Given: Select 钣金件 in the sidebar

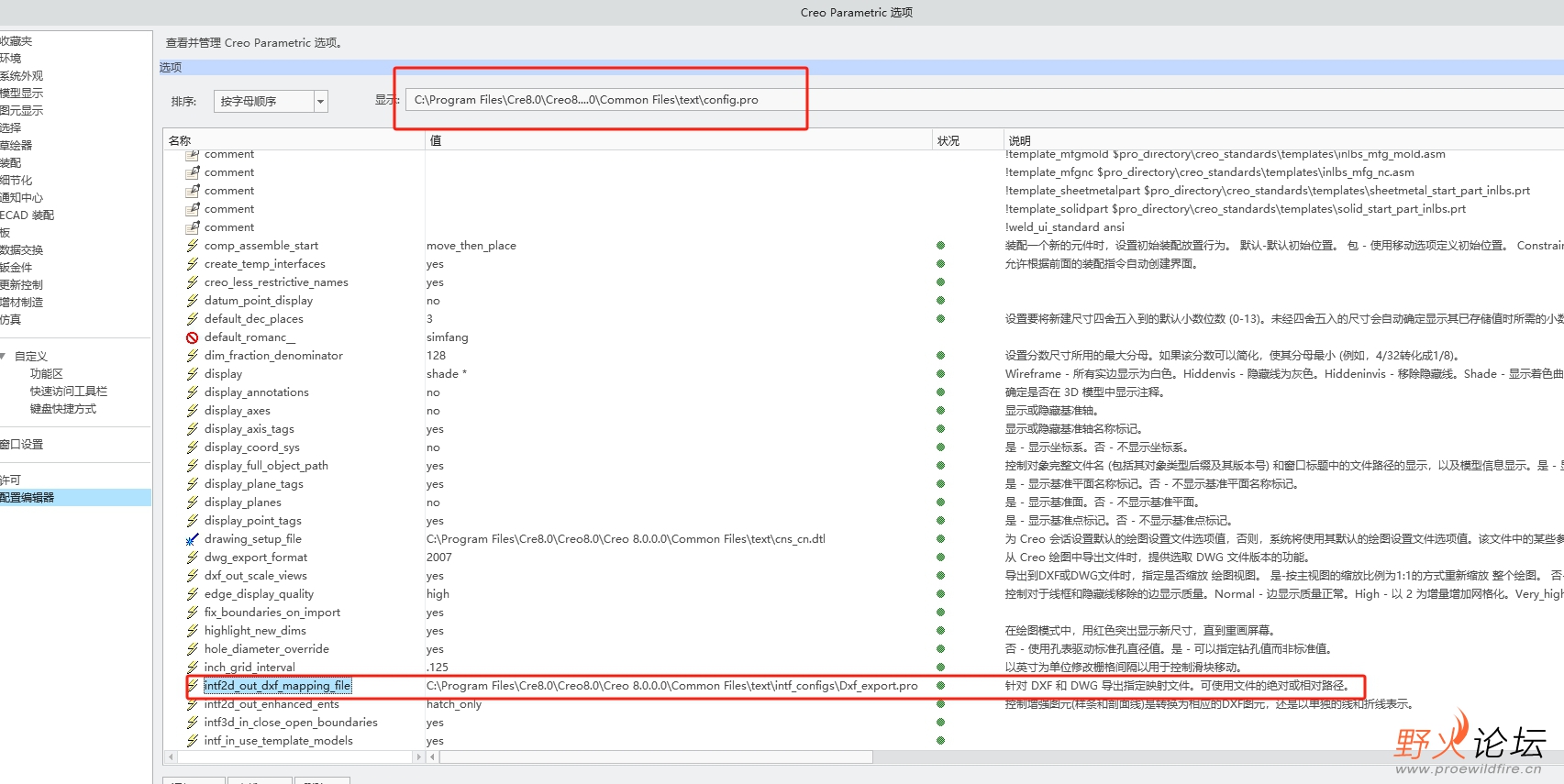Looking at the screenshot, I should pyautogui.click(x=16, y=268).
